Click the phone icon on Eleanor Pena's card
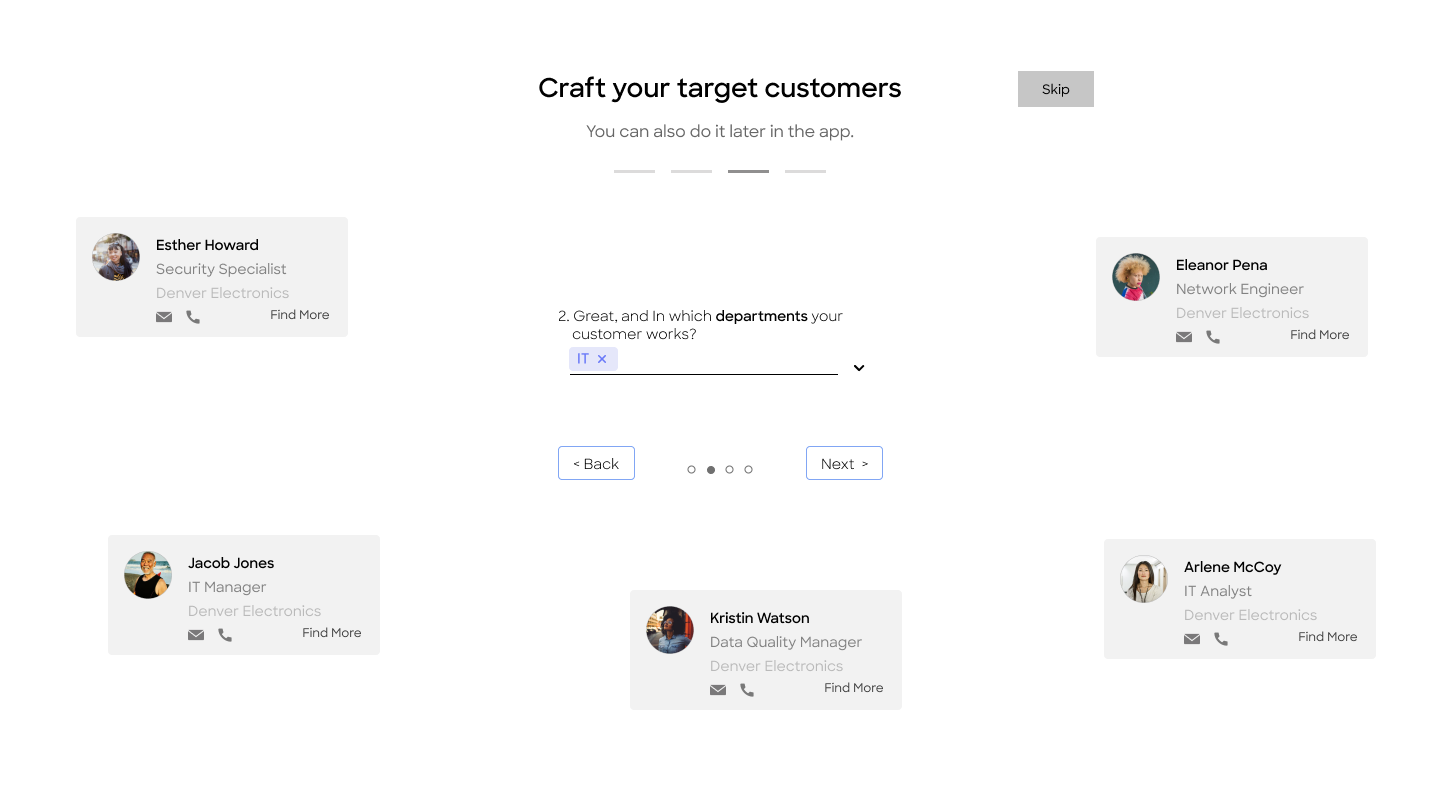This screenshot has height=787, width=1440. tap(1213, 337)
